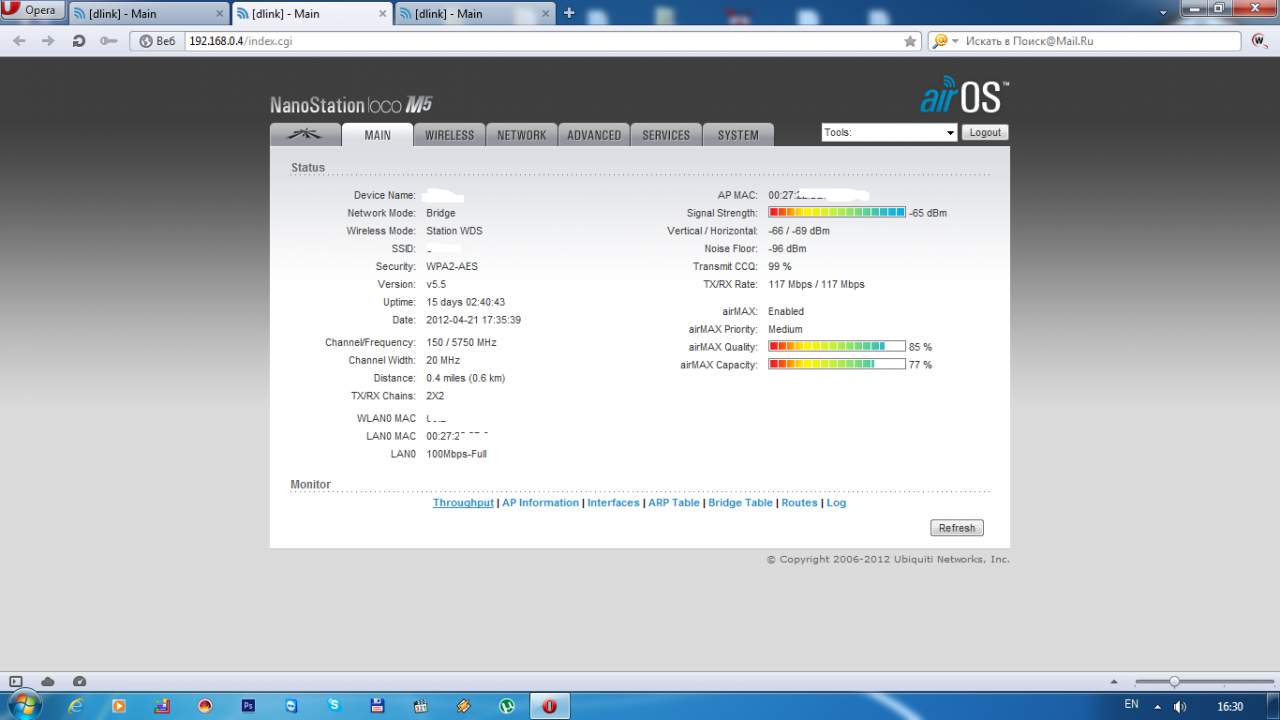This screenshot has width=1280, height=720.
Task: Open Photoshop from the taskbar
Action: click(x=248, y=706)
